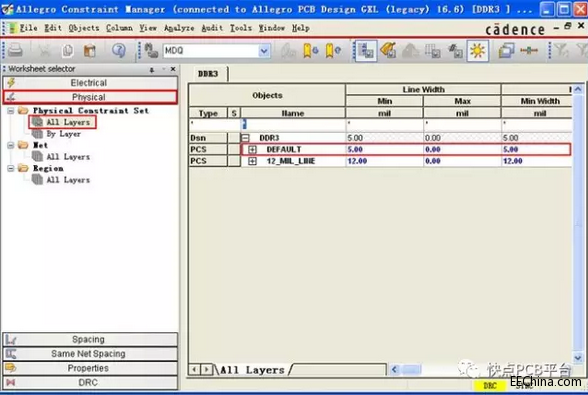Click the orange-green connector icon

529,51
